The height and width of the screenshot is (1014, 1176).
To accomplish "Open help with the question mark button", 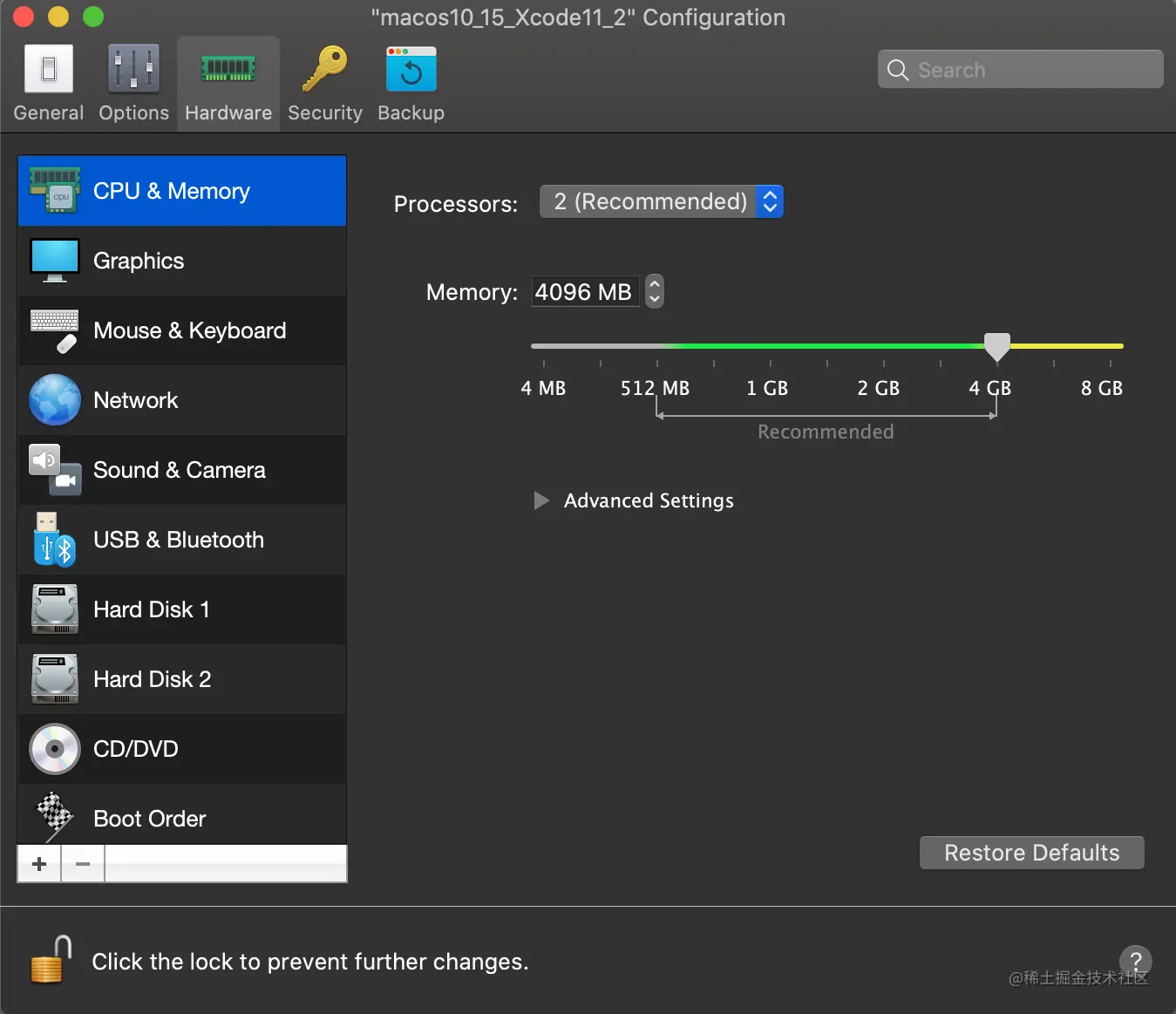I will tap(1135, 961).
